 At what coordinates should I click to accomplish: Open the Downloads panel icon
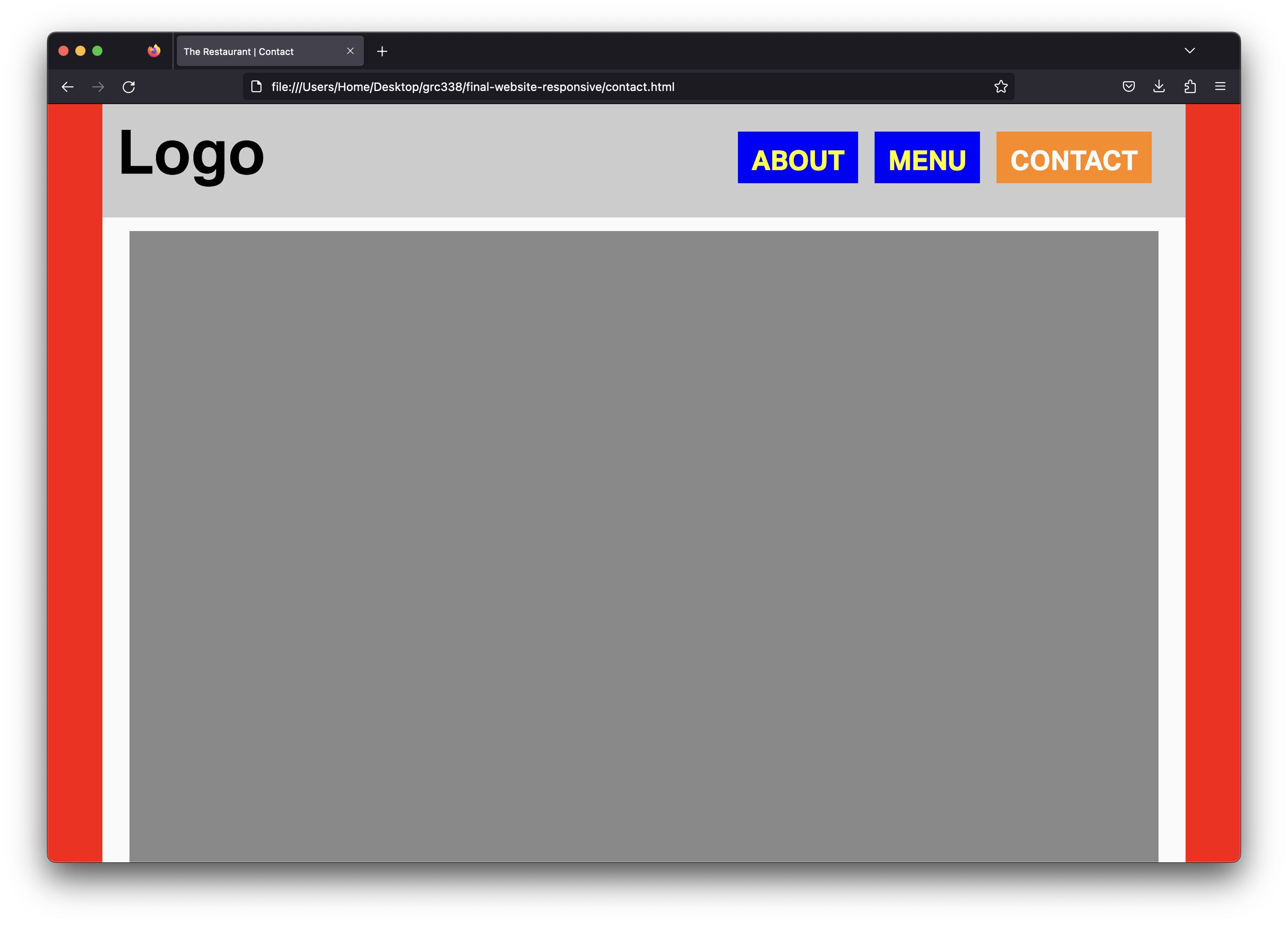coord(1159,86)
